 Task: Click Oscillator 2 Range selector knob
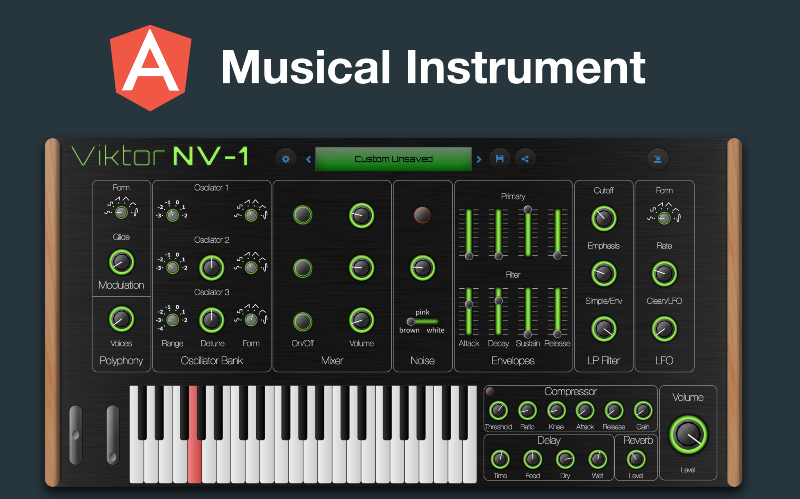click(x=172, y=267)
